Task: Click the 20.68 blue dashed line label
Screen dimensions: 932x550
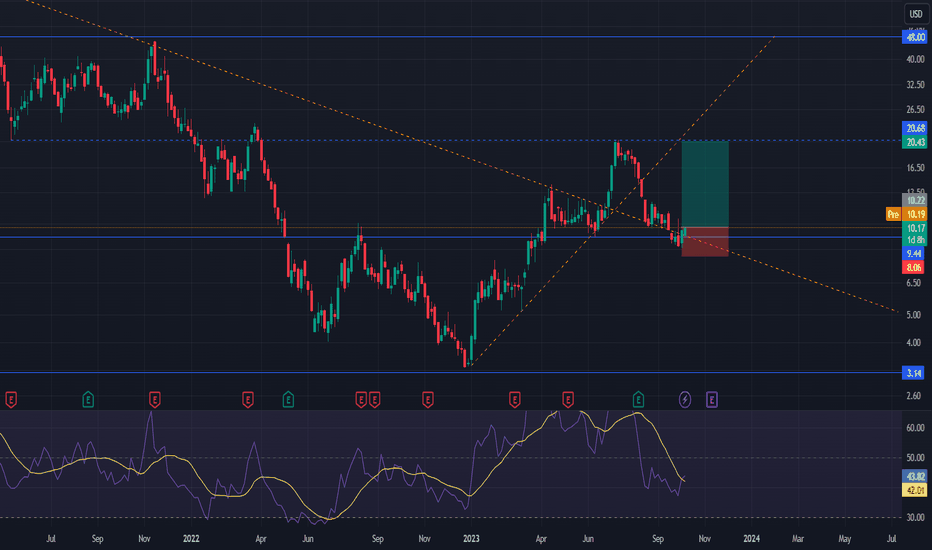Action: click(x=914, y=128)
